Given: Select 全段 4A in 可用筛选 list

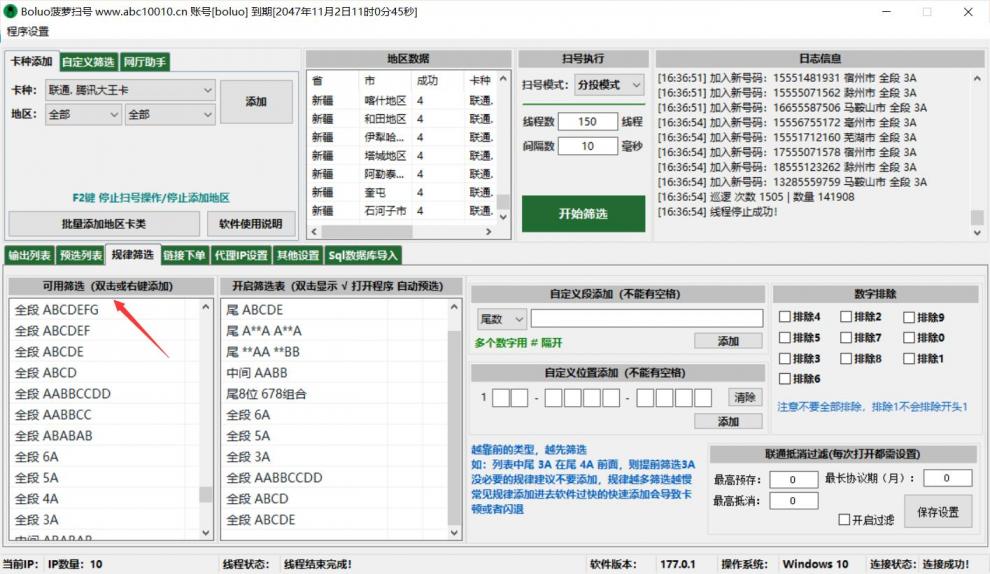Looking at the screenshot, I should click(x=105, y=499).
